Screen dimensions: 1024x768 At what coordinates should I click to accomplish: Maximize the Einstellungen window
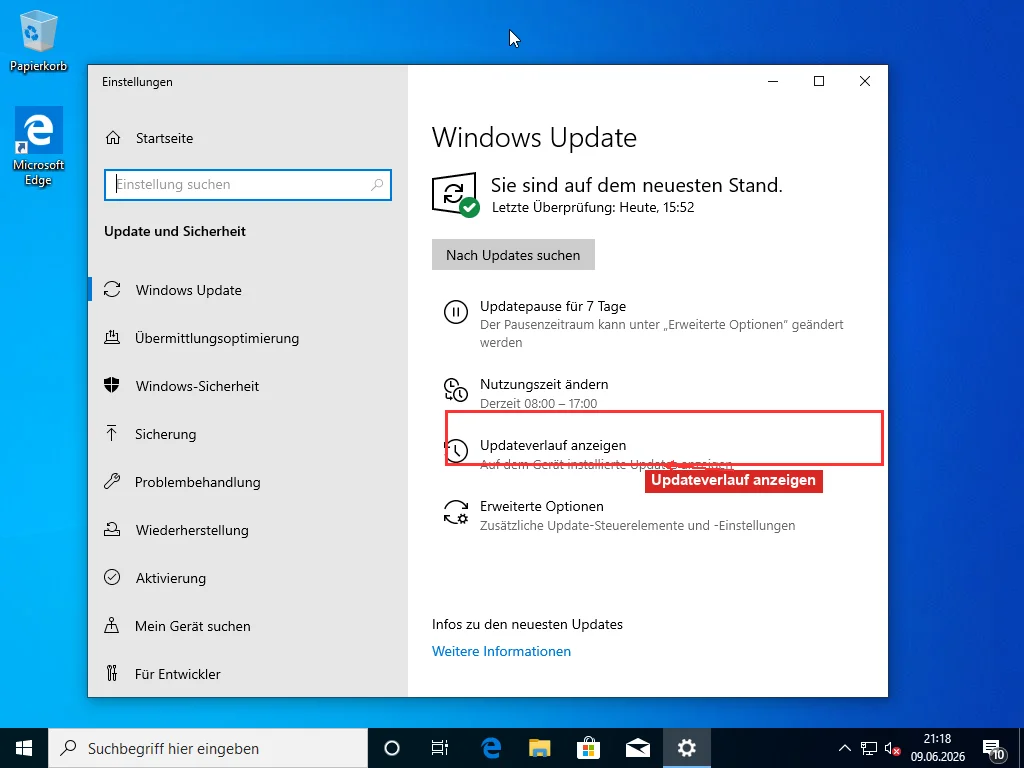pyautogui.click(x=819, y=81)
